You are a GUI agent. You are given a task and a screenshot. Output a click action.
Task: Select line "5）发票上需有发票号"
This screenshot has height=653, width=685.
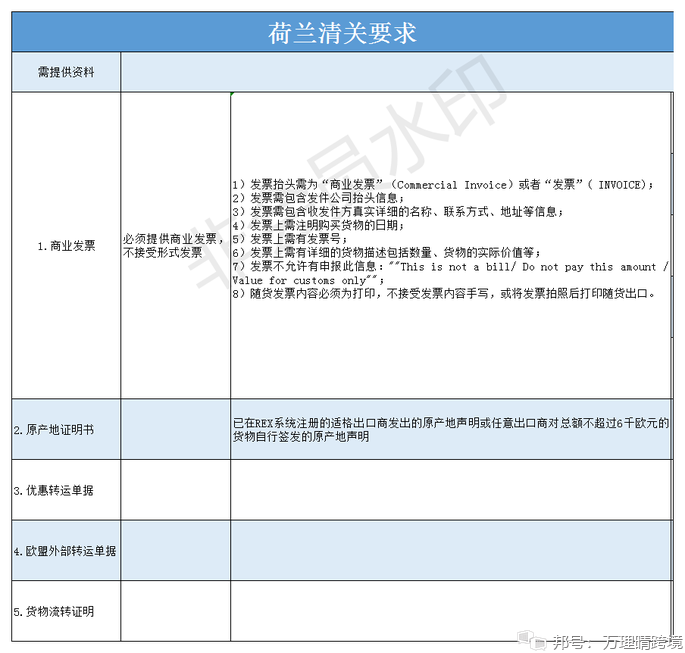coord(290,239)
